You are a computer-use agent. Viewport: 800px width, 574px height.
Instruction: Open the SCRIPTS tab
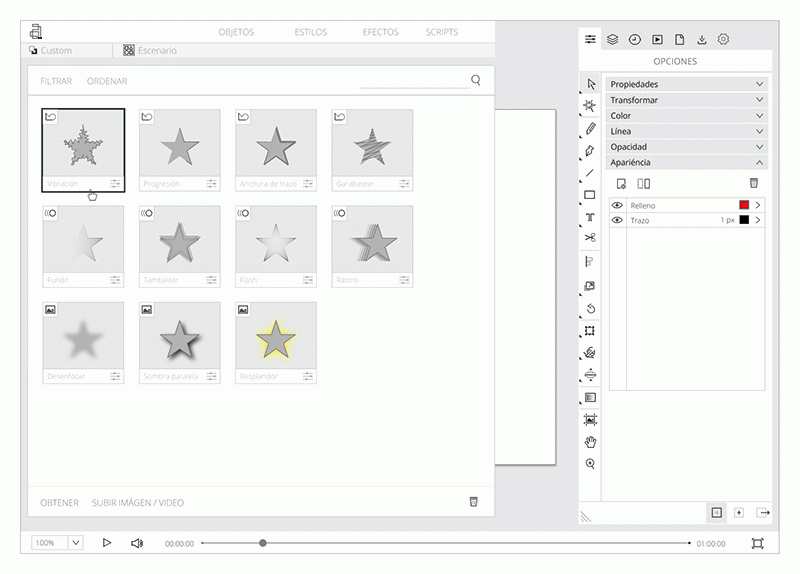click(441, 32)
